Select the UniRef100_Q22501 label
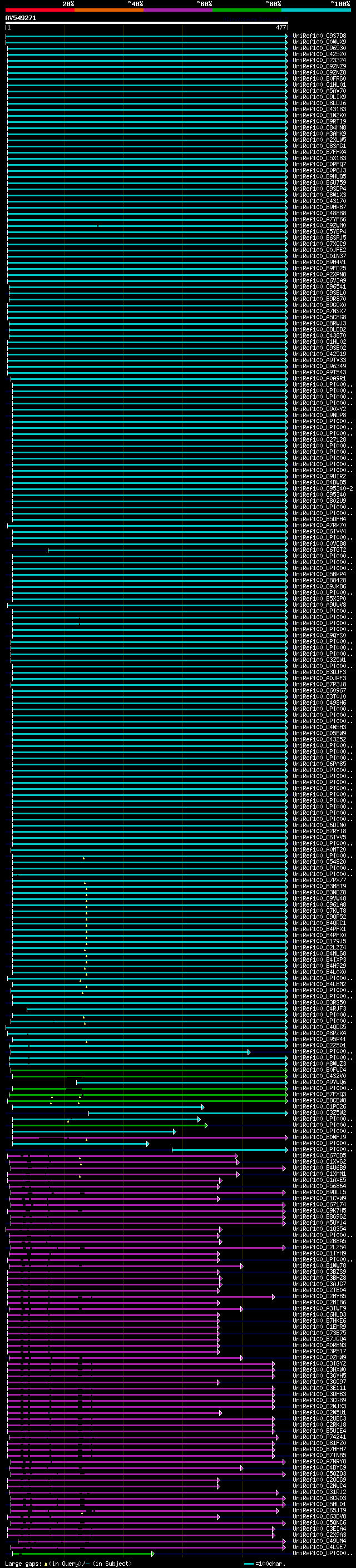 (319, 1045)
